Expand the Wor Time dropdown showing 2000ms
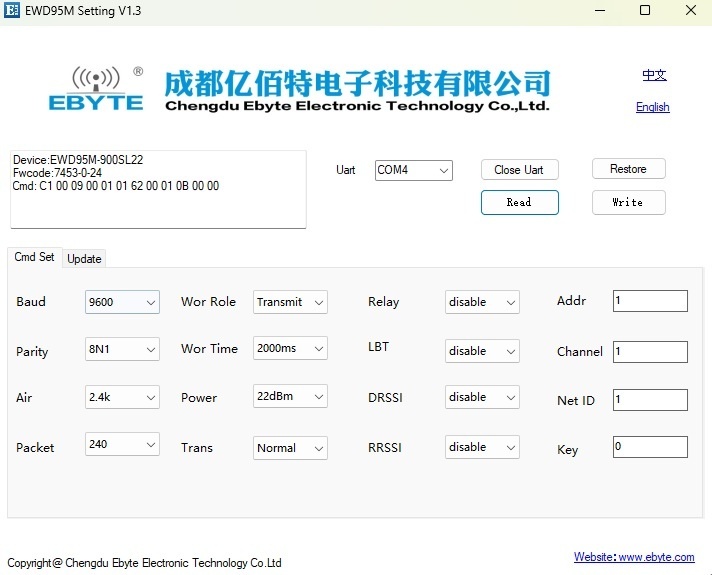Image resolution: width=712 pixels, height=575 pixels. (x=290, y=348)
